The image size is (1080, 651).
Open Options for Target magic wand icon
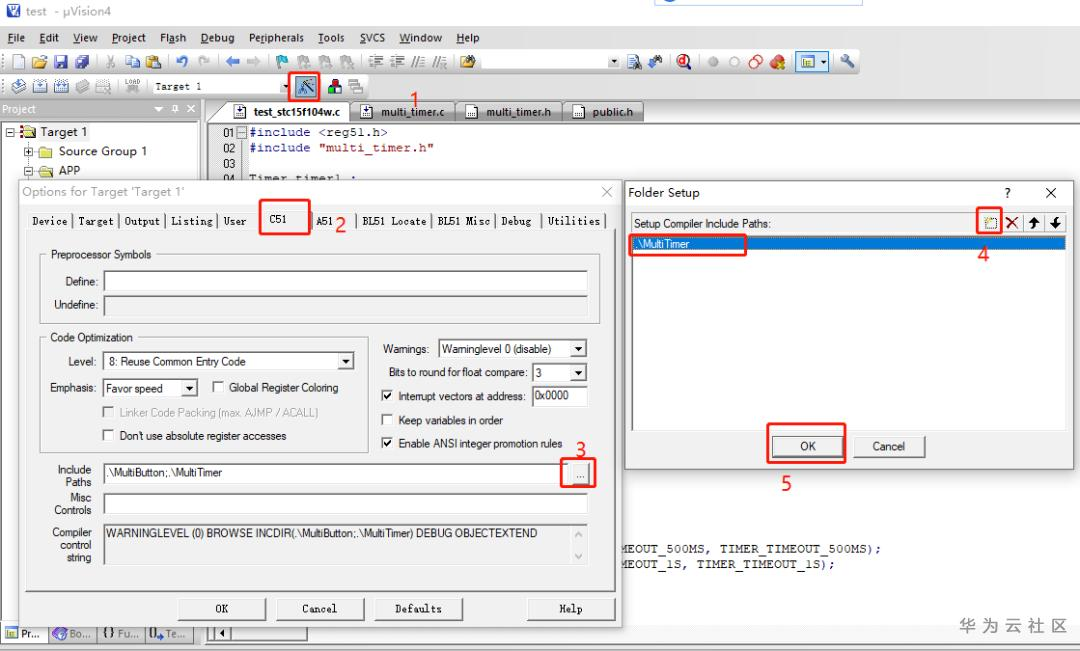click(x=305, y=86)
